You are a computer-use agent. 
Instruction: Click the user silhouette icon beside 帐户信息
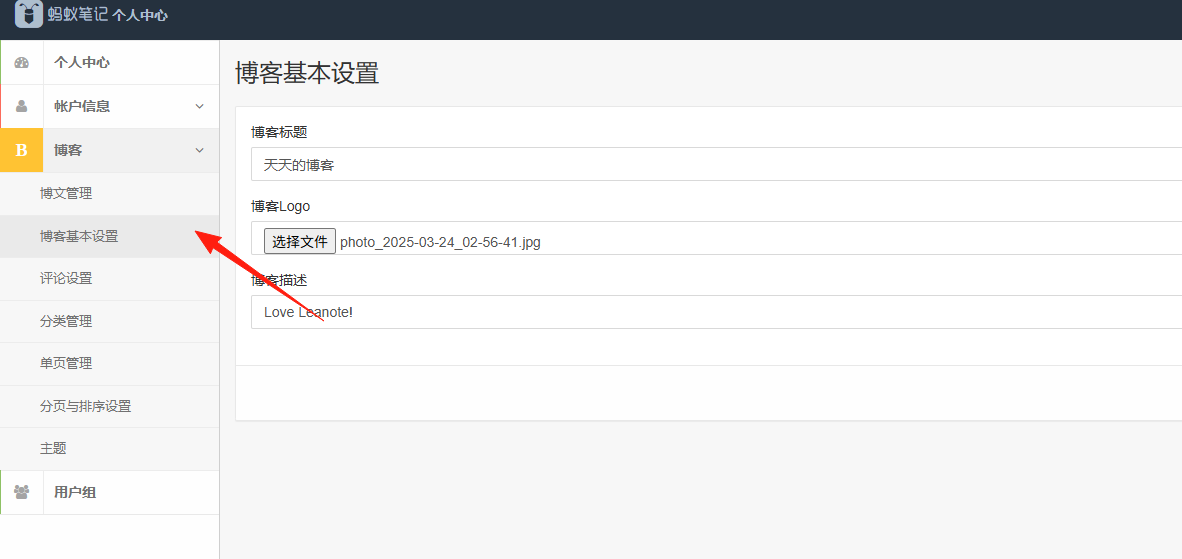click(21, 106)
